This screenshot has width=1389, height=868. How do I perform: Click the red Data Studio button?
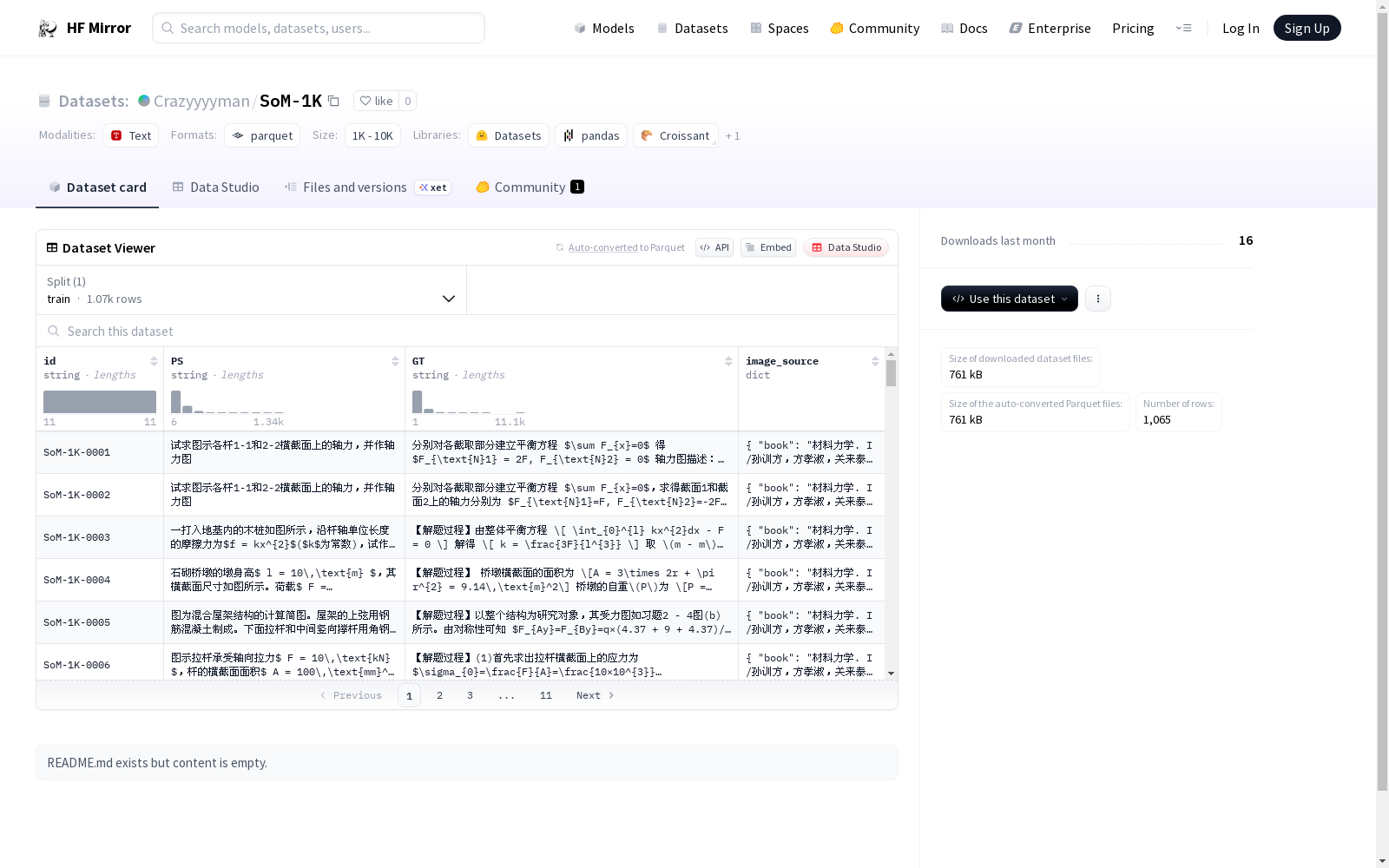[x=846, y=247]
